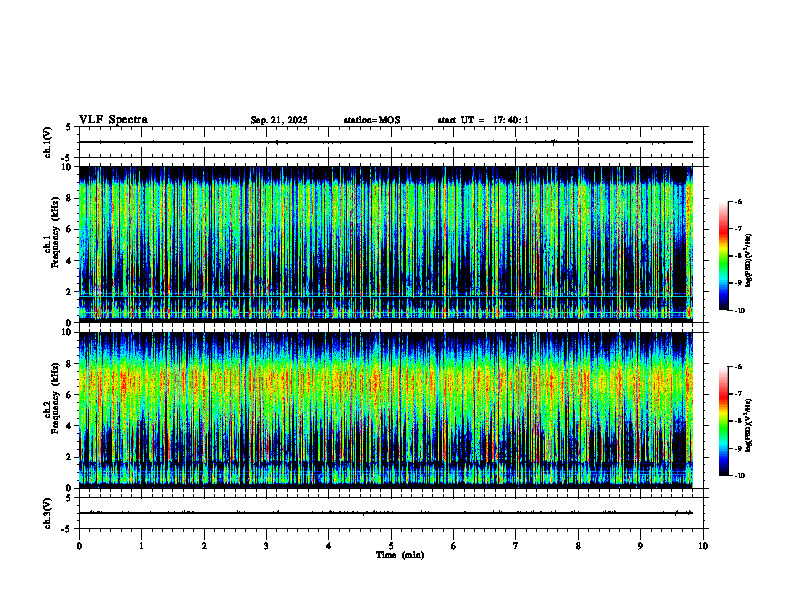Image resolution: width=792 pixels, height=612 pixels.
Task: Click time axis tick label '7'
Action: [x=516, y=546]
